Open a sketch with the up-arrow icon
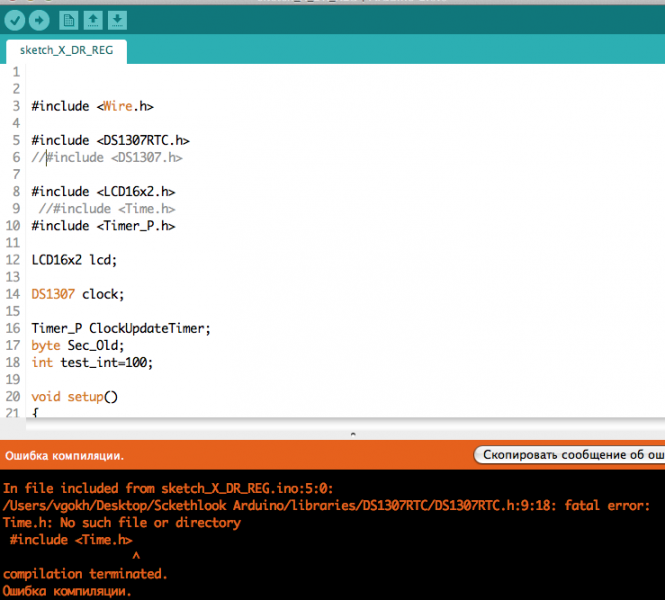Image resolution: width=665 pixels, height=600 pixels. pyautogui.click(x=93, y=20)
